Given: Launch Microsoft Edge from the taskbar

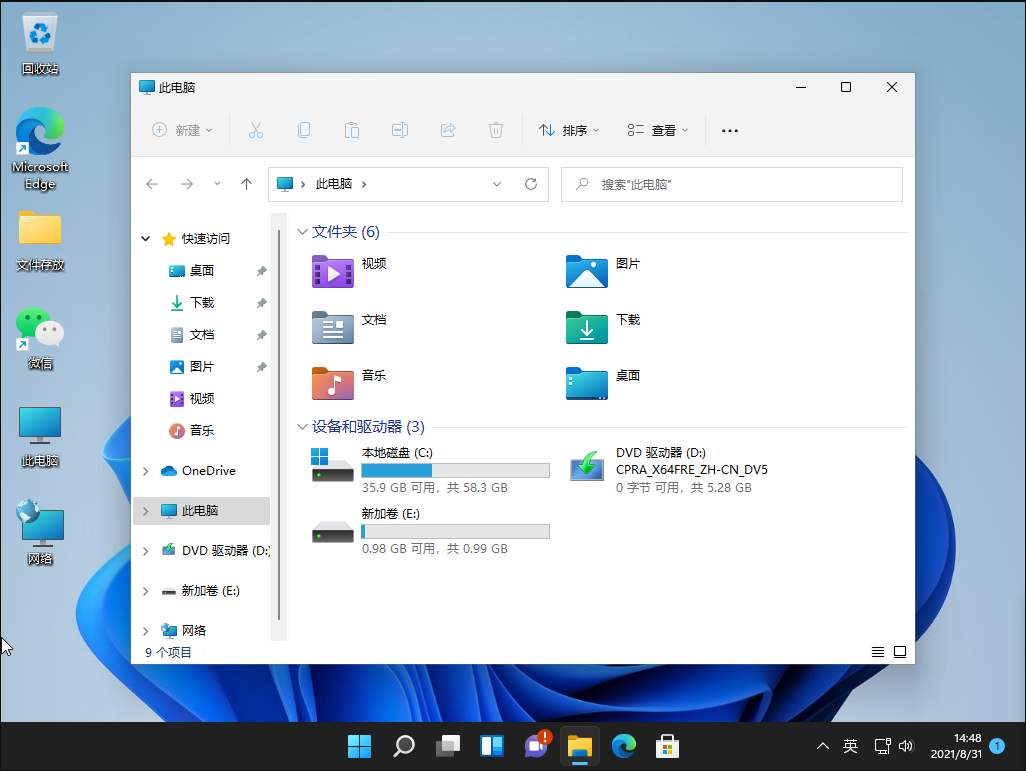Looking at the screenshot, I should 623,746.
